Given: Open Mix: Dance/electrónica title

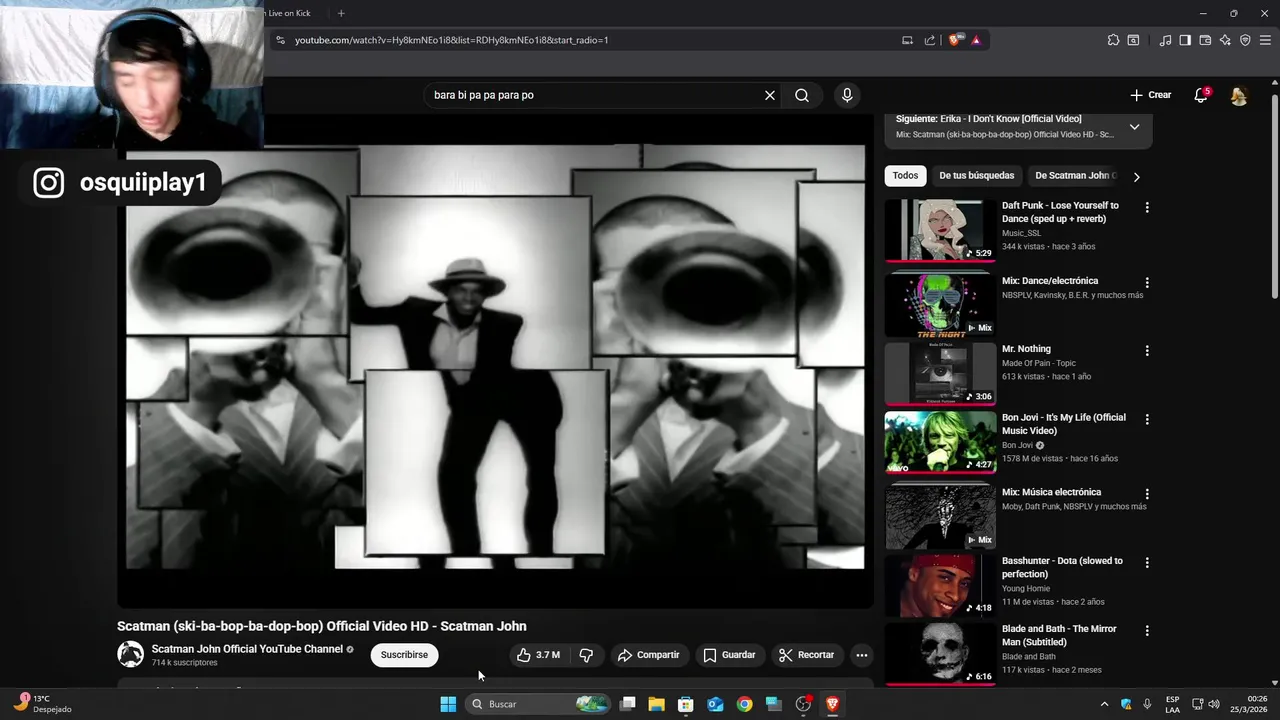Looking at the screenshot, I should click(1050, 281).
